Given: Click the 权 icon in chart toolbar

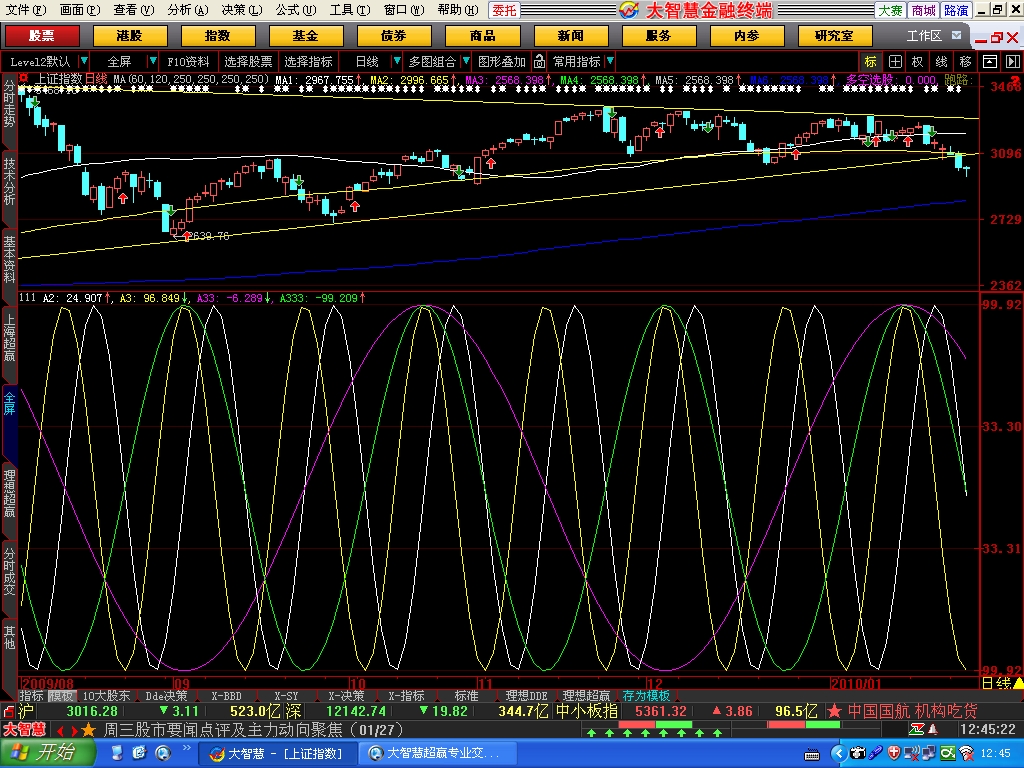Looking at the screenshot, I should [x=917, y=61].
